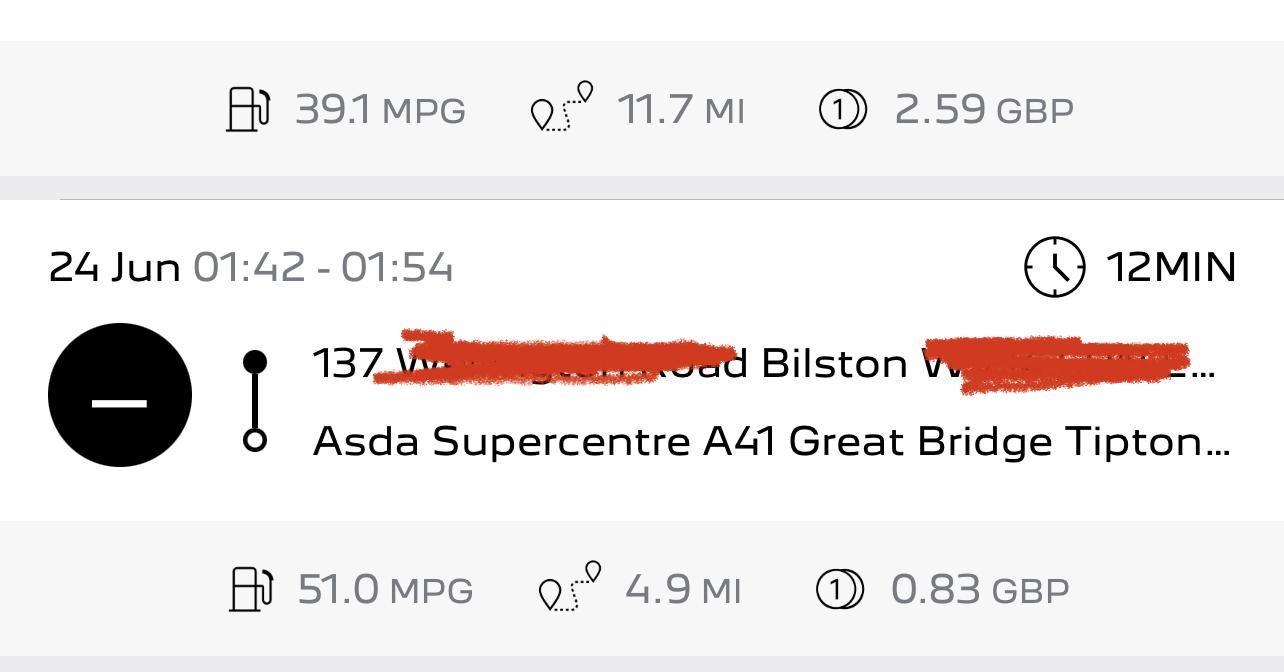Click the 2.59 GBP trip cost value
Screen dimensions: 1284x672
(x=984, y=110)
